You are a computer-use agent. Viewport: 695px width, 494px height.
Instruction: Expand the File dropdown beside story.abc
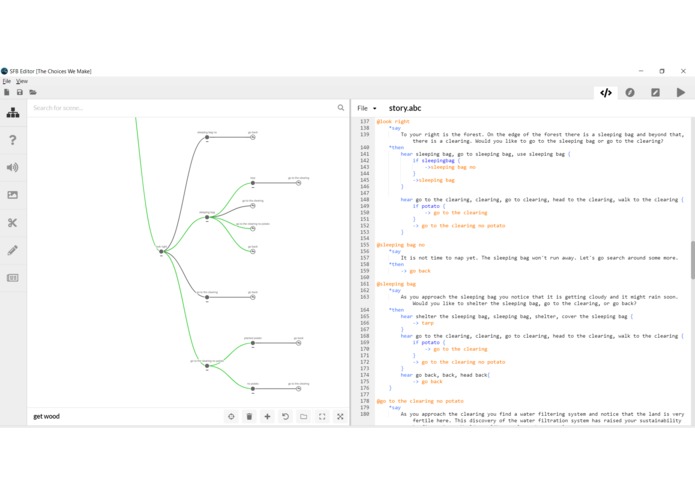(x=367, y=108)
